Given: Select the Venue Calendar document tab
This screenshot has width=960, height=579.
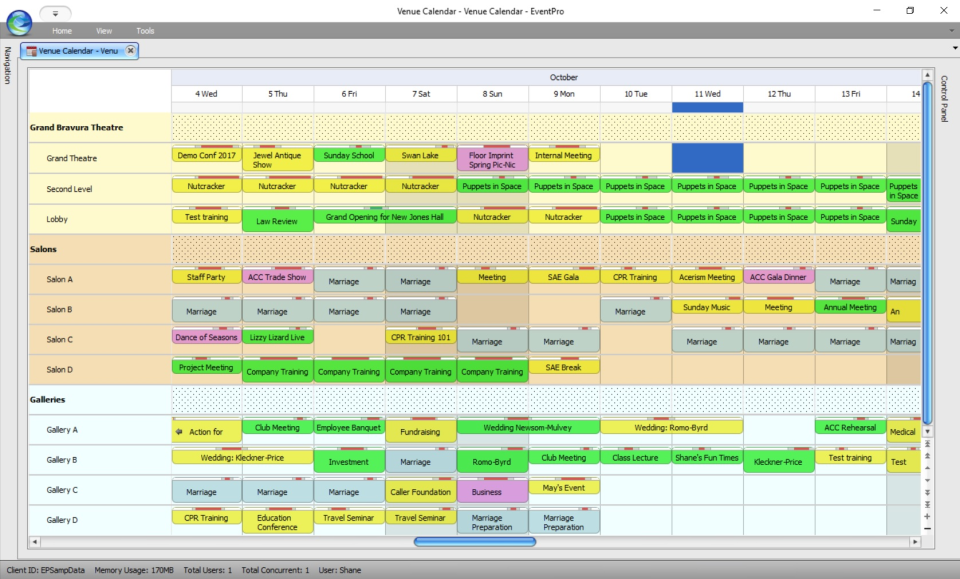Looking at the screenshot, I should pyautogui.click(x=78, y=51).
